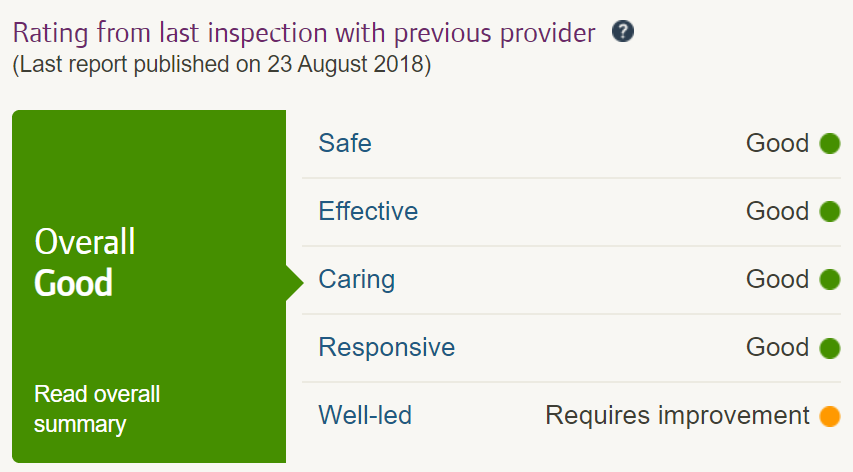Click the Good text in Effective row
This screenshot has height=472, width=853.
777,212
